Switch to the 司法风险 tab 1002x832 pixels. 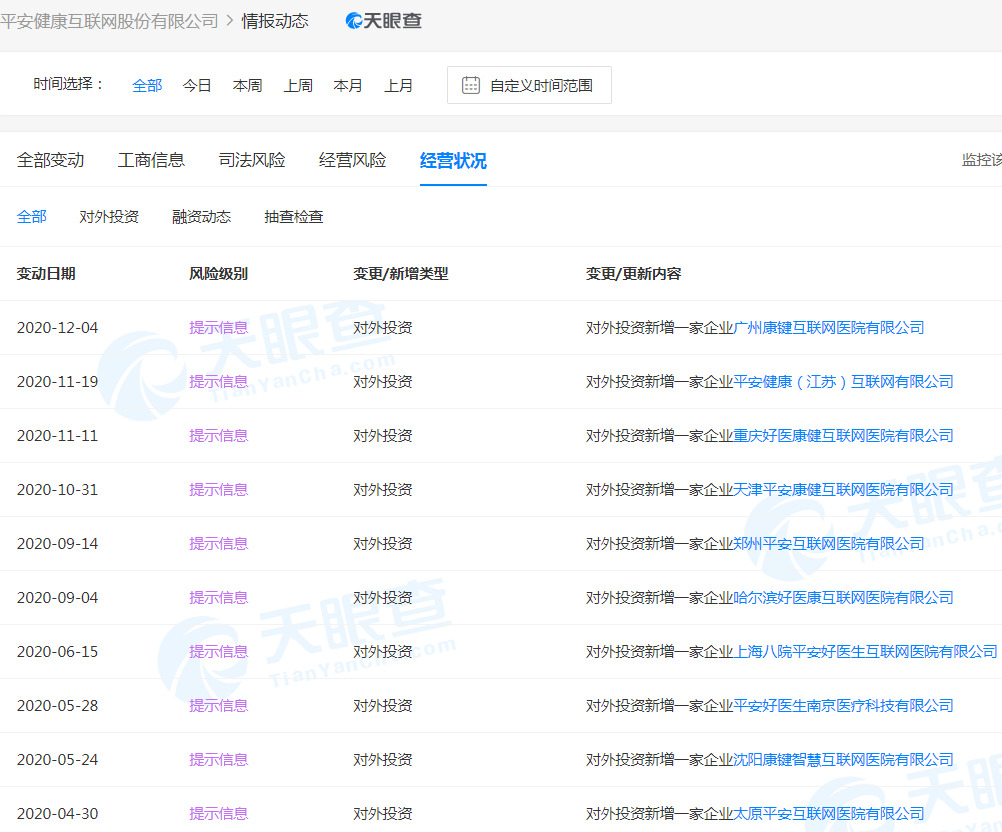[252, 160]
